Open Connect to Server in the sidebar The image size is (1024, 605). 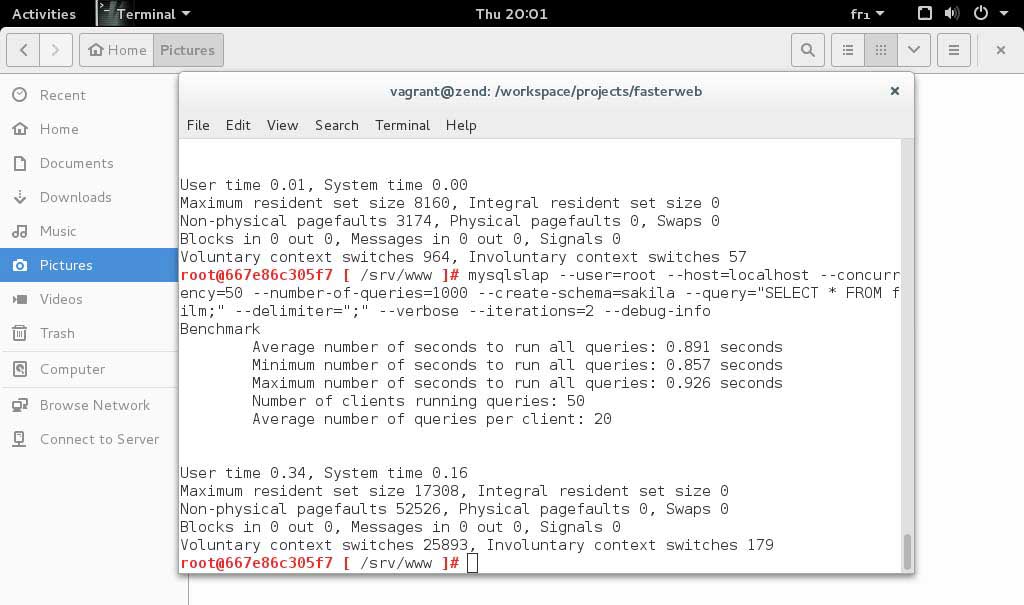(x=89, y=439)
